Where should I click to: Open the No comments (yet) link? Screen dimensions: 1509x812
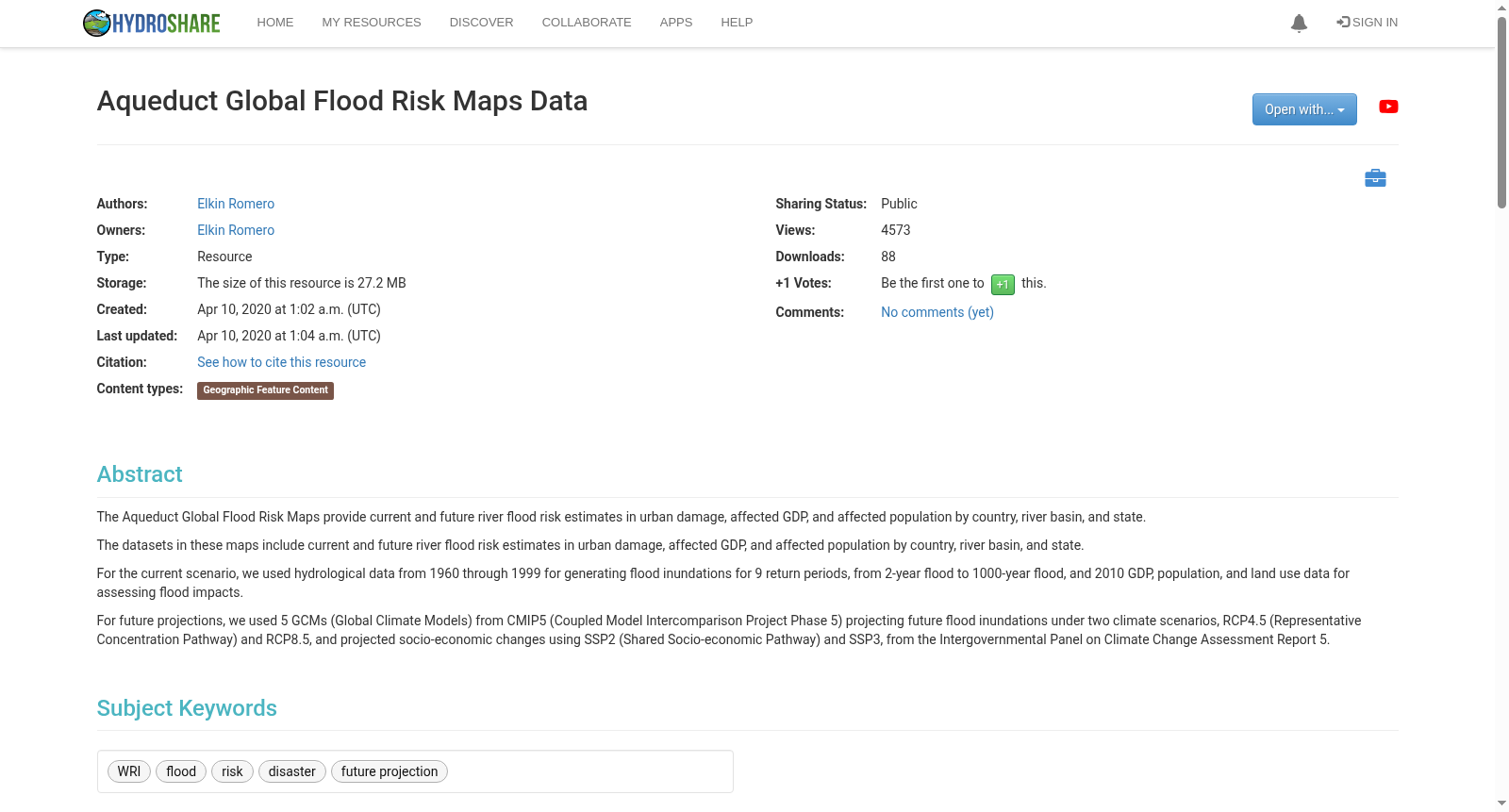[937, 312]
